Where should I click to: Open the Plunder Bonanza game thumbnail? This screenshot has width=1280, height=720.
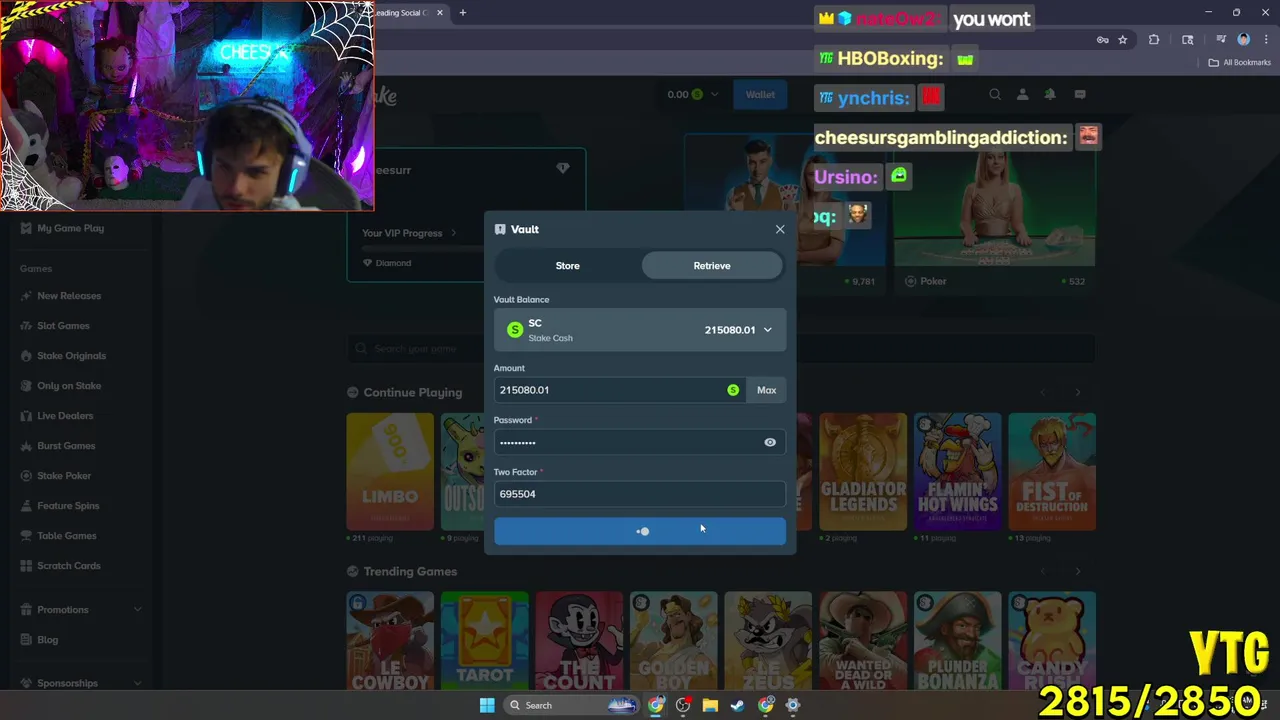coord(957,641)
